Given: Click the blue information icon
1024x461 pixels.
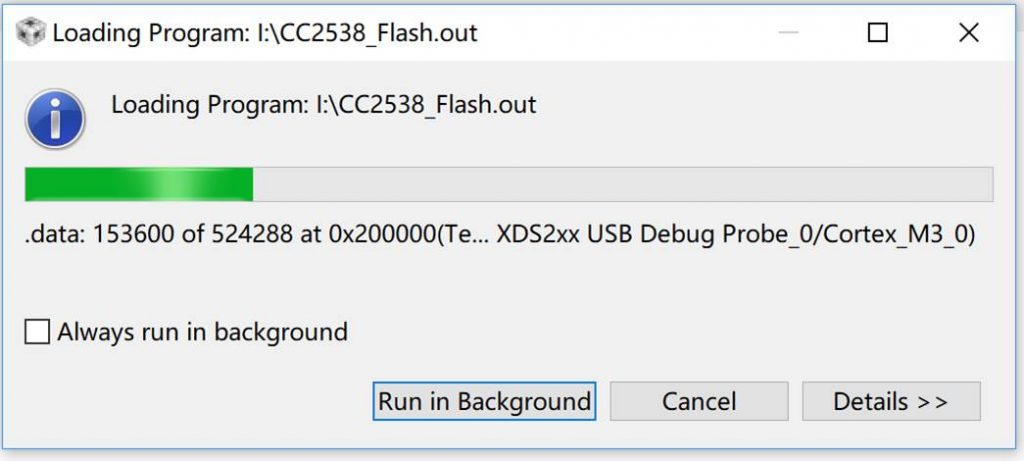Looking at the screenshot, I should (x=55, y=118).
